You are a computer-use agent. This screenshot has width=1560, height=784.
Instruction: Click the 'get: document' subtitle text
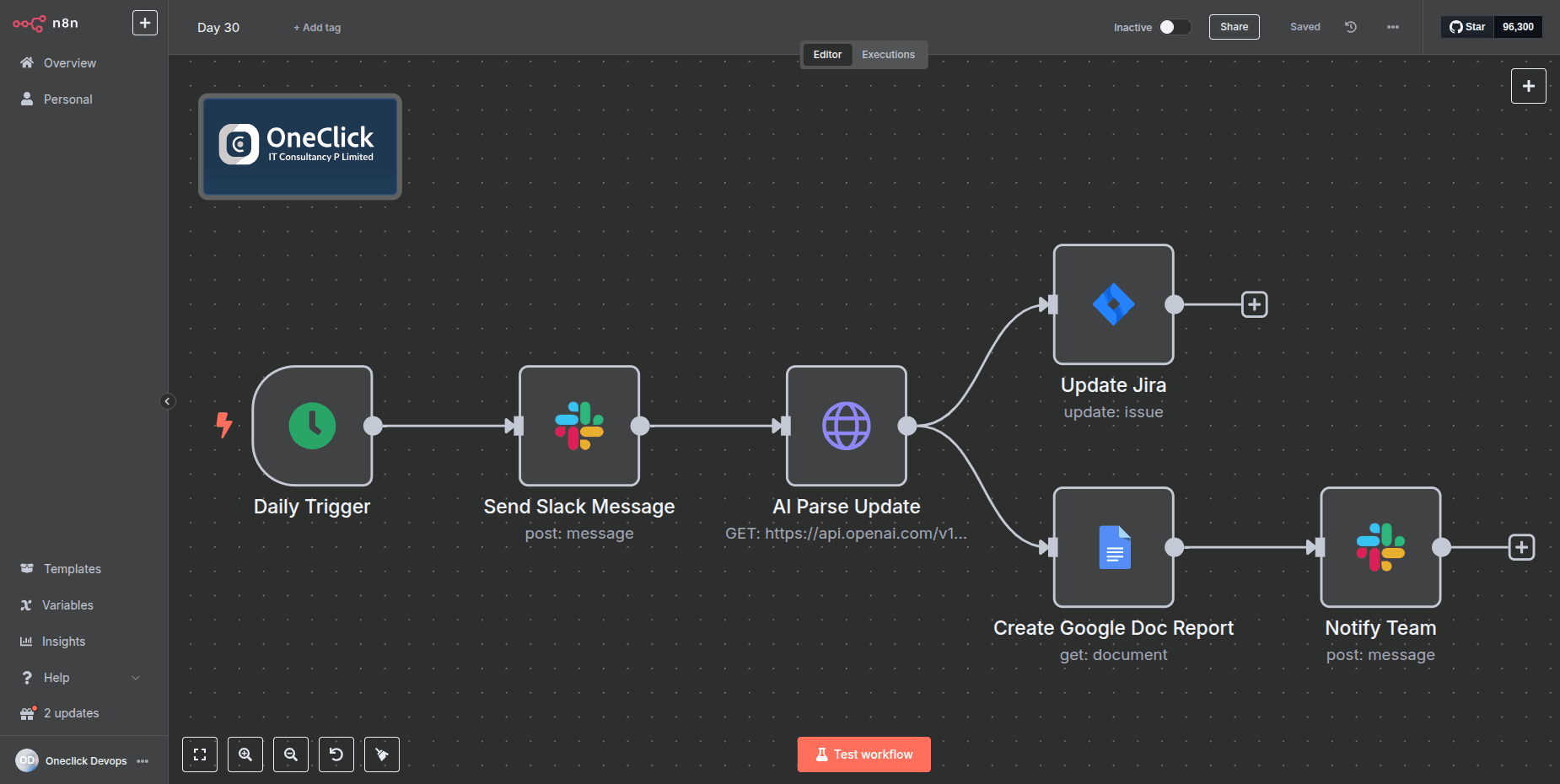click(1113, 655)
